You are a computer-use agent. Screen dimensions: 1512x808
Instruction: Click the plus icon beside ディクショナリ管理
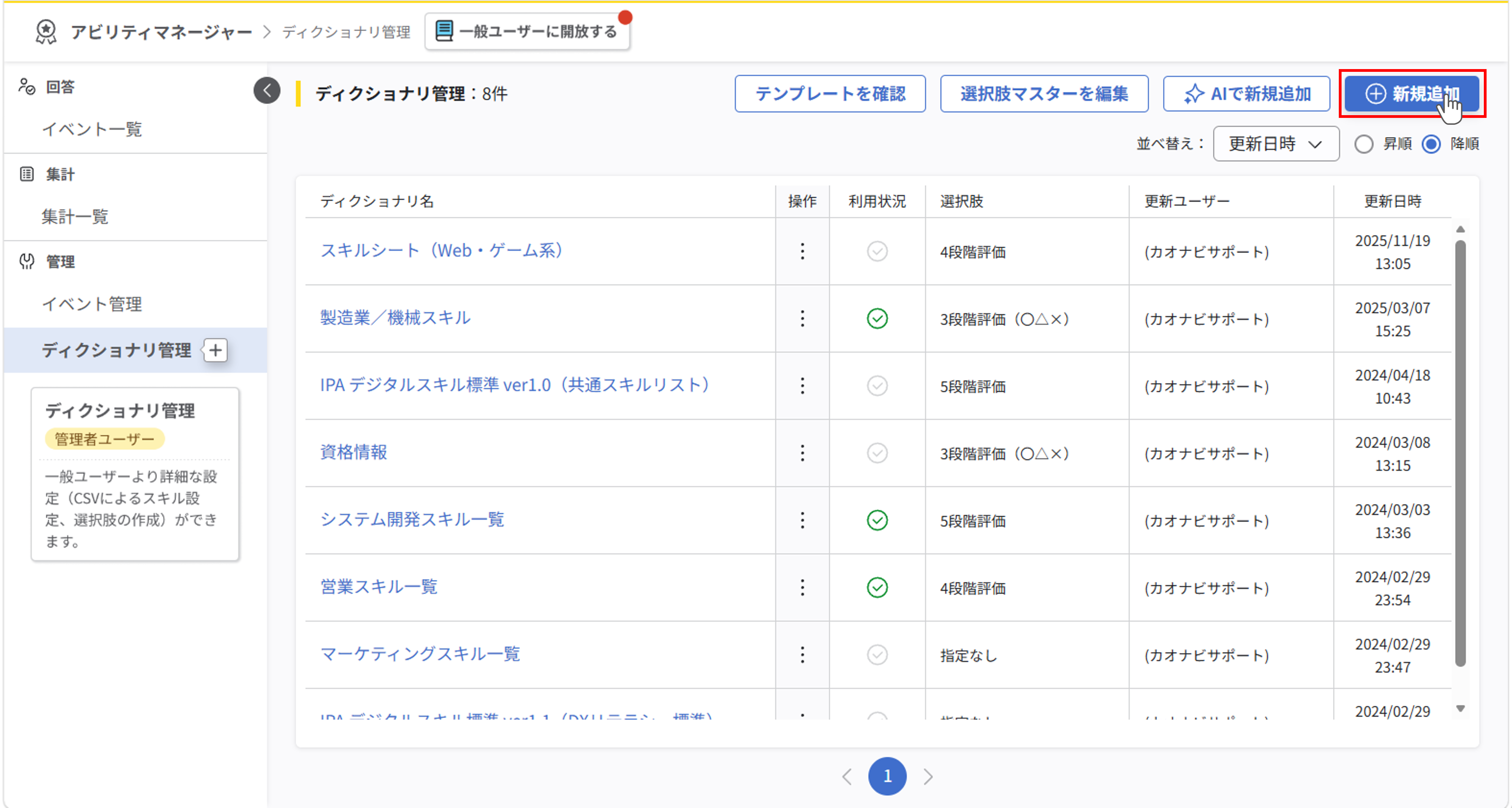pyautogui.click(x=216, y=351)
